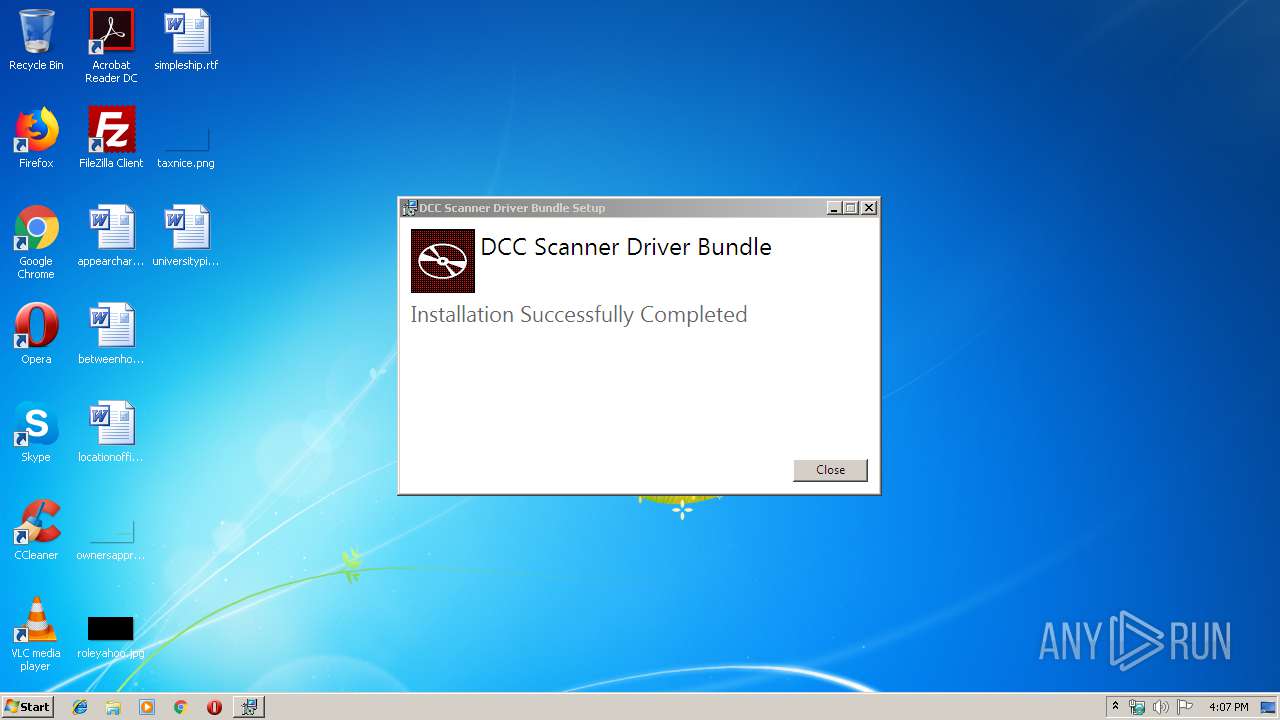
Task: Select roleyahoo.jpg file on desktop
Action: click(111, 637)
